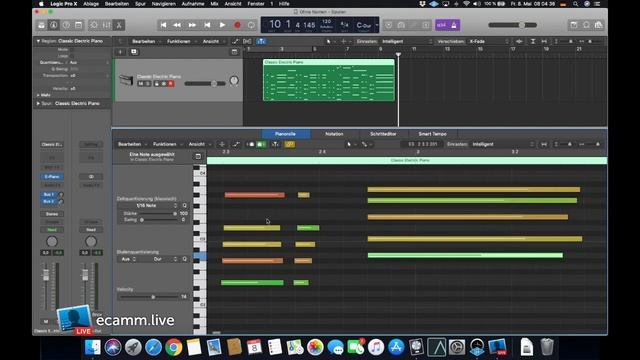Select the green Classic Electric Piano region
The image size is (640, 360).
(329, 80)
